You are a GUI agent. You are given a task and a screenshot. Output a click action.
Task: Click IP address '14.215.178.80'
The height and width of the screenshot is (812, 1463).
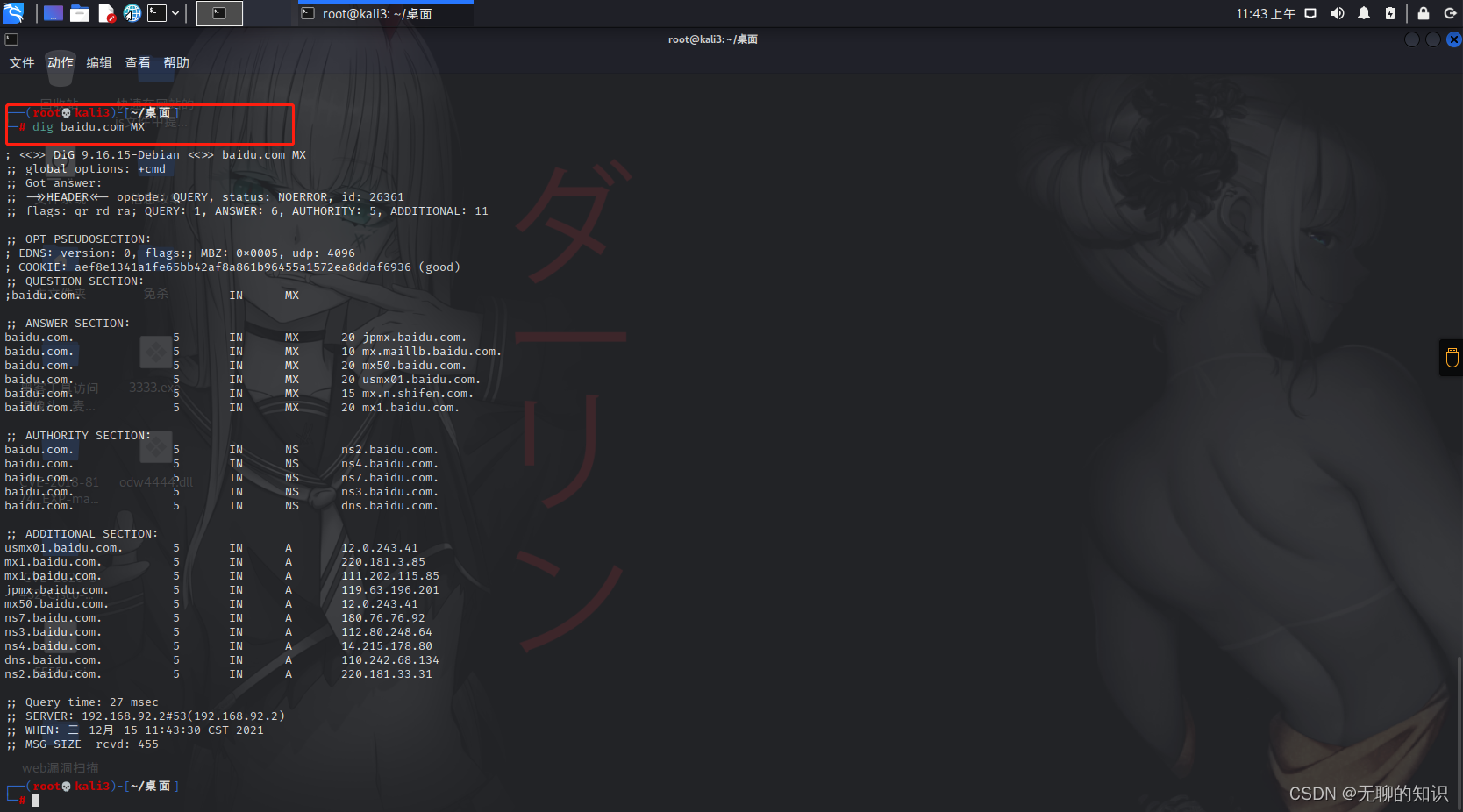(387, 646)
